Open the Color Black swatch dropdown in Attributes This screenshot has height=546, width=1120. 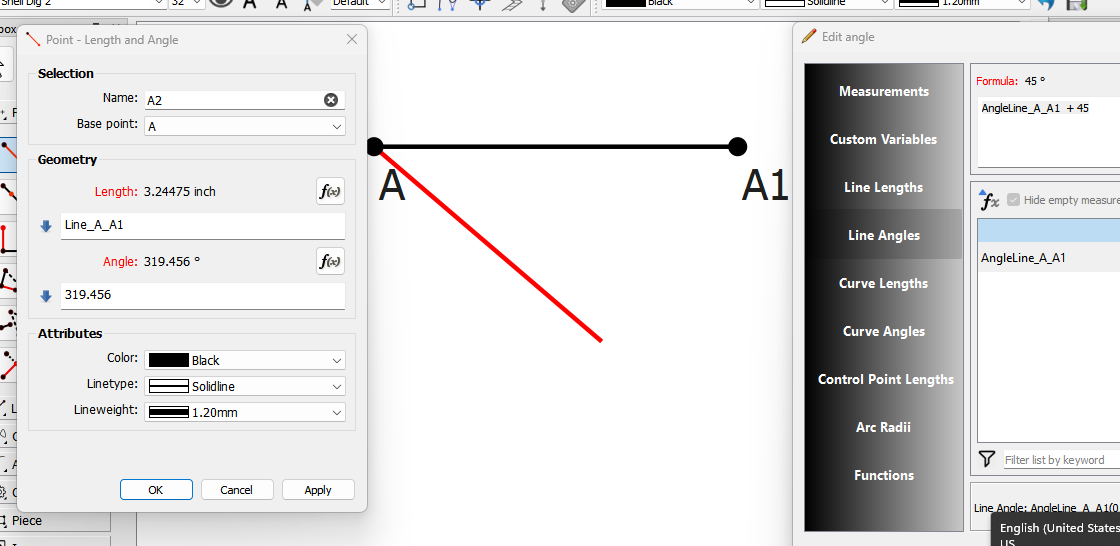tap(244, 360)
